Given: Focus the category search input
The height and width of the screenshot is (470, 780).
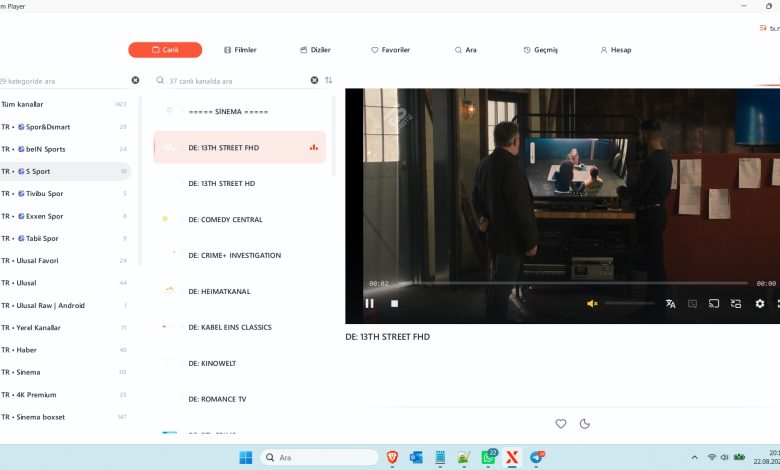Looking at the screenshot, I should [65, 81].
